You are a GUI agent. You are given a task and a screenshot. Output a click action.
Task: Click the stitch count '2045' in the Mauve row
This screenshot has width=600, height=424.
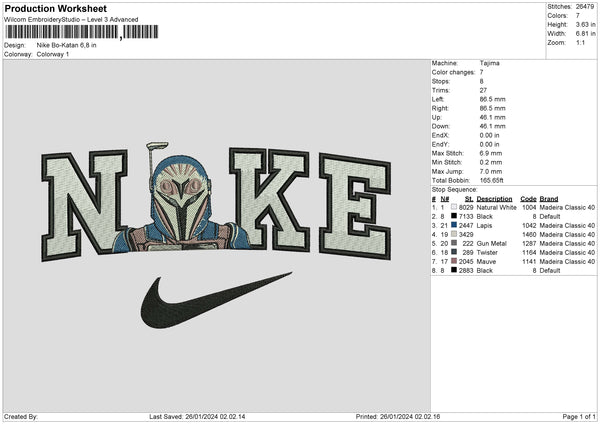[x=466, y=262]
